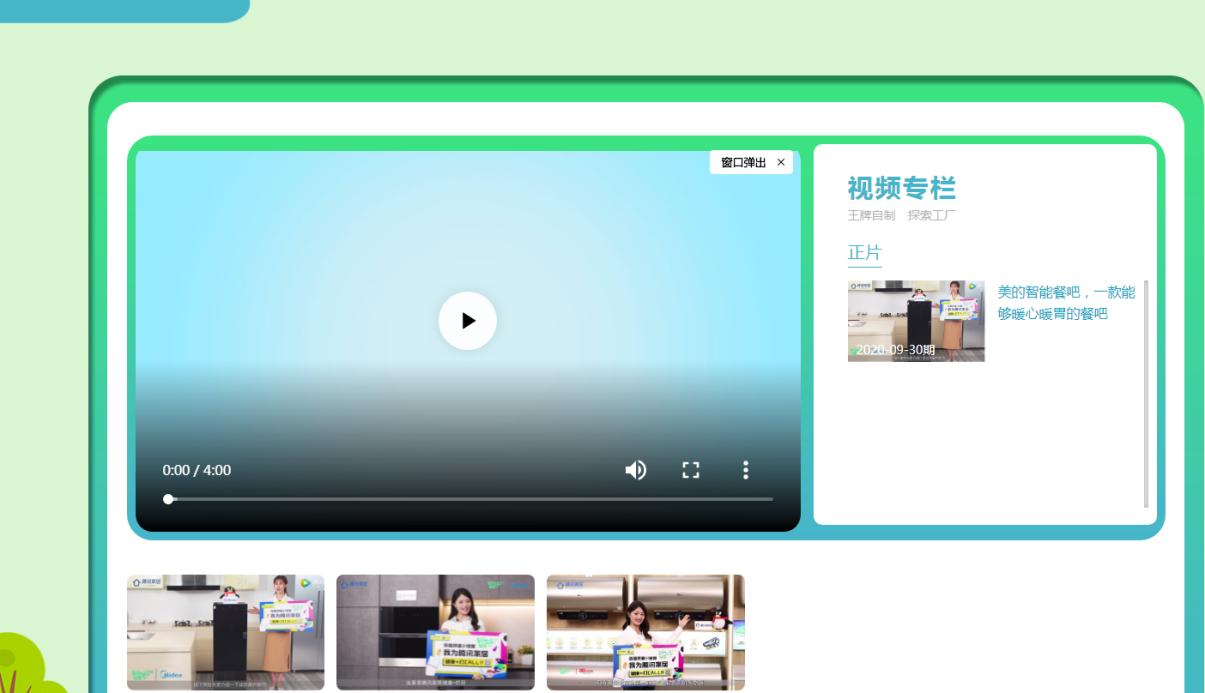Enter fullscreen using the player's fullscreen icon
This screenshot has height=693, width=1205.
[x=690, y=470]
